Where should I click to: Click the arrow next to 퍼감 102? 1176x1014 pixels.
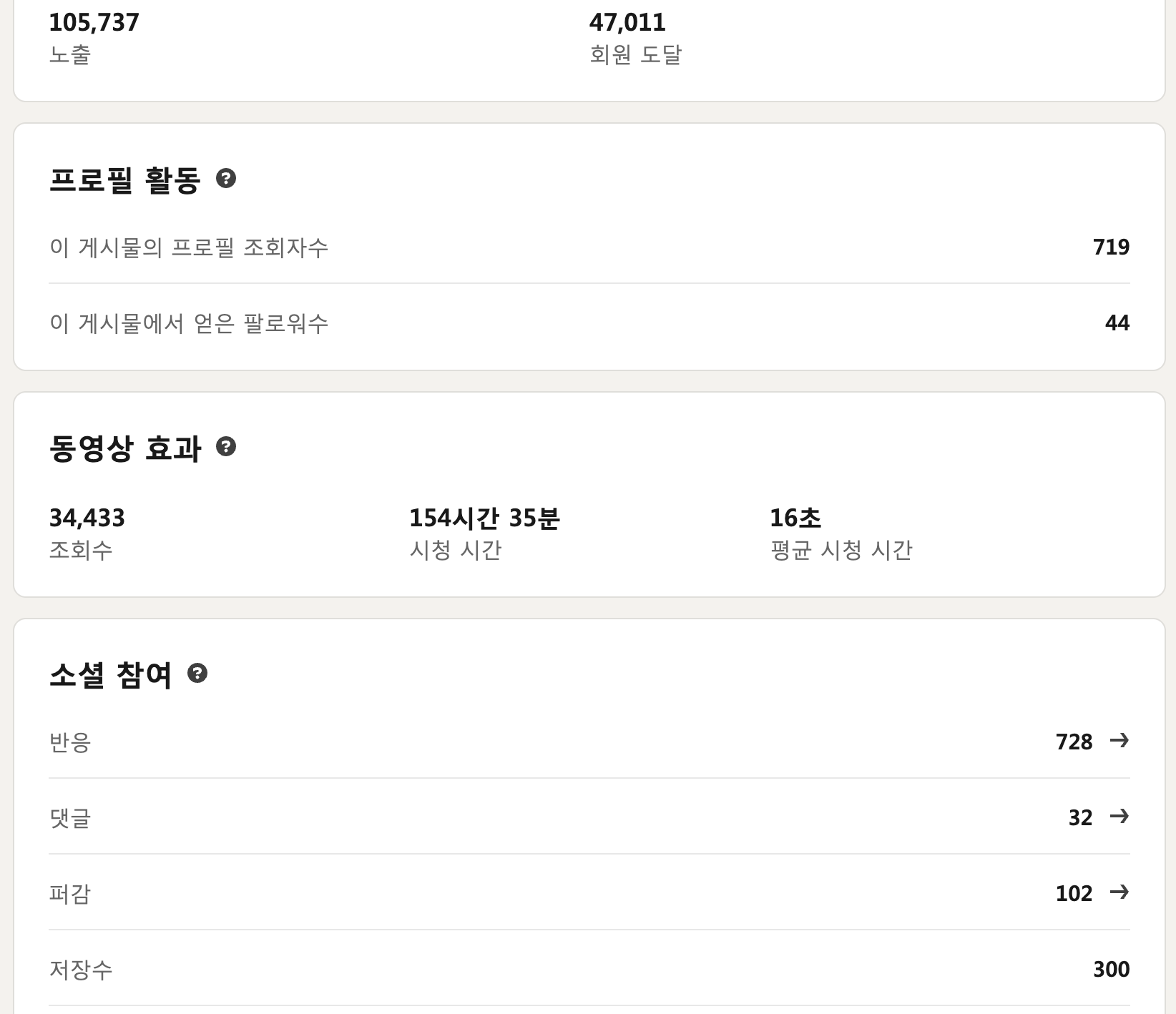tap(1121, 893)
